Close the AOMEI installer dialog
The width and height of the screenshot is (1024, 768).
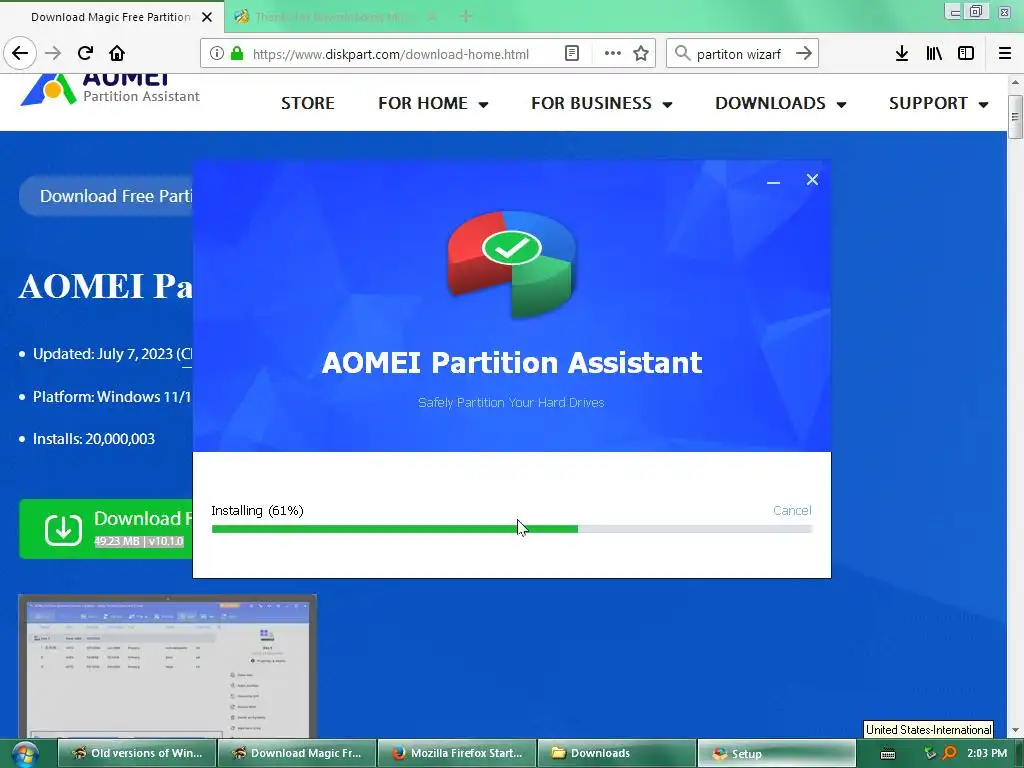pos(812,180)
